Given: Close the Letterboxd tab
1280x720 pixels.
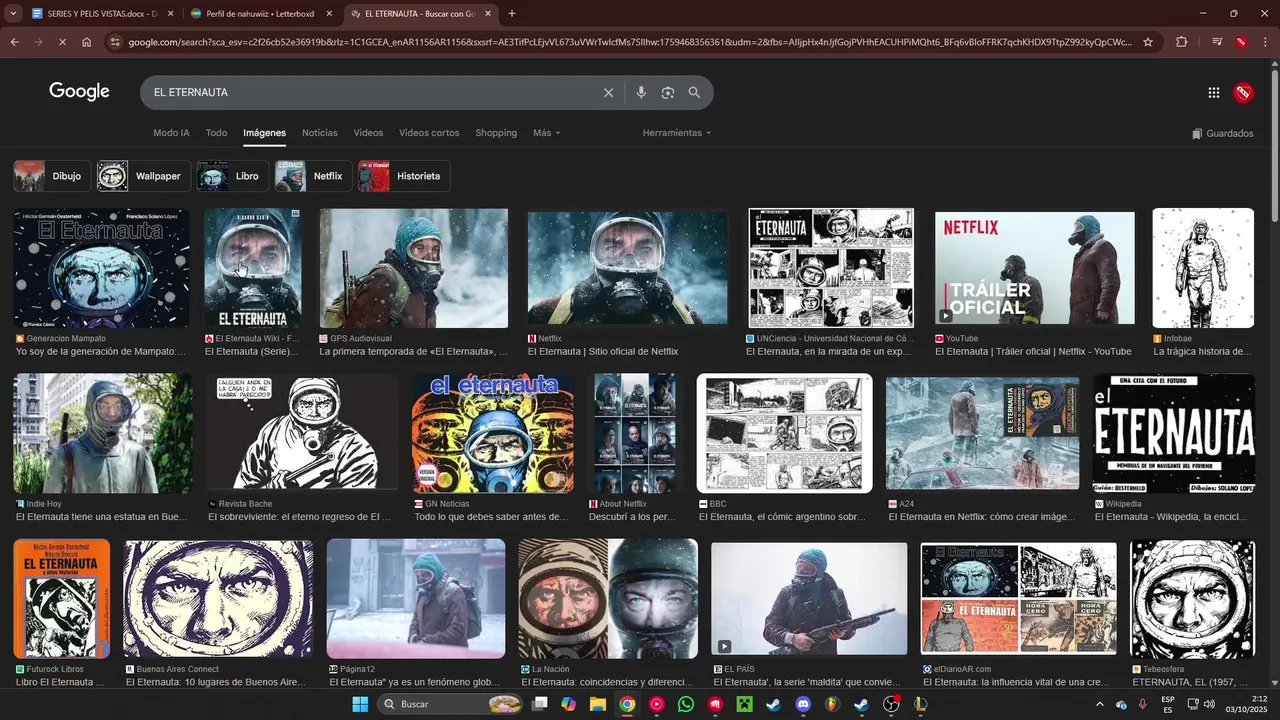Looking at the screenshot, I should tap(329, 14).
